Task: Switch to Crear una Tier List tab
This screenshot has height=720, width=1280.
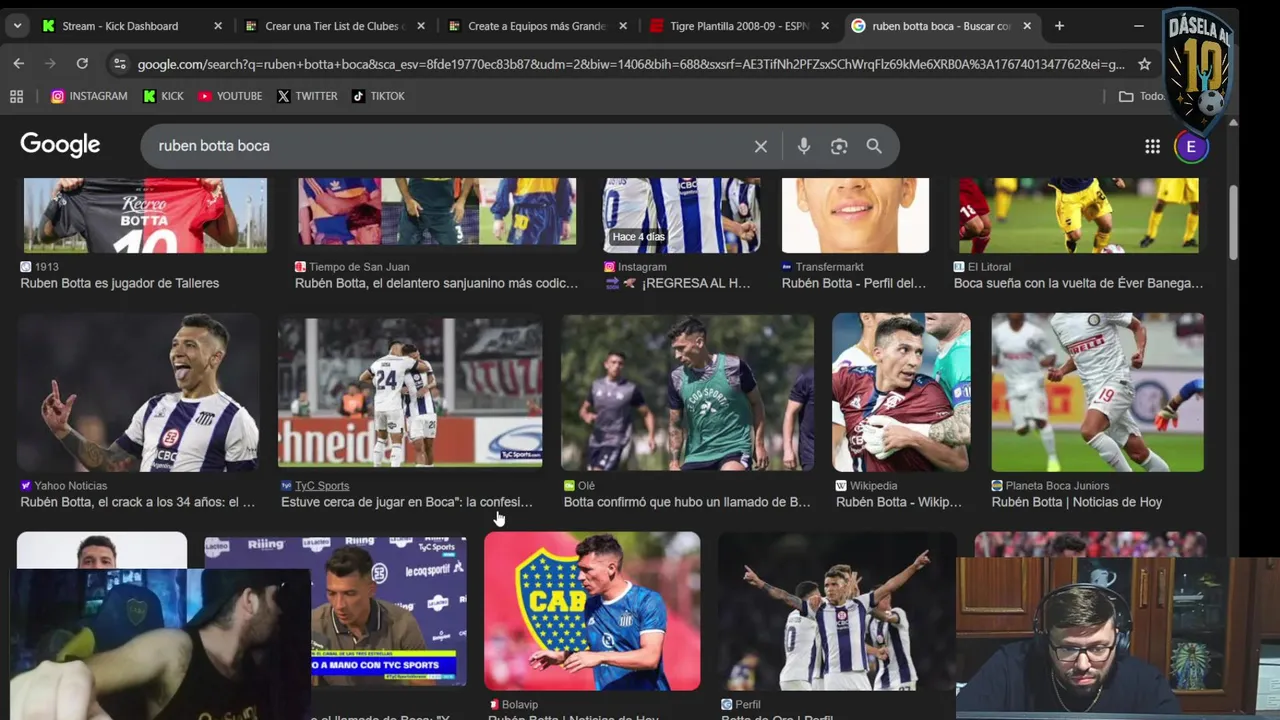Action: pos(334,26)
